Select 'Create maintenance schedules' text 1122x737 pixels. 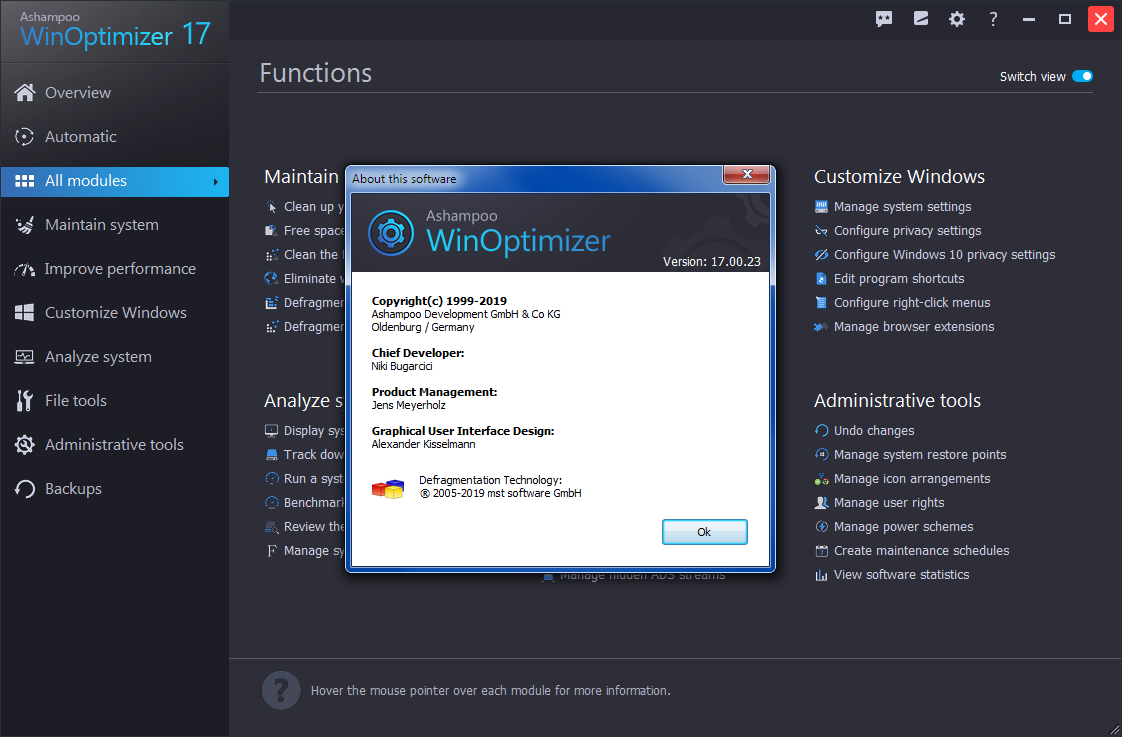[922, 551]
